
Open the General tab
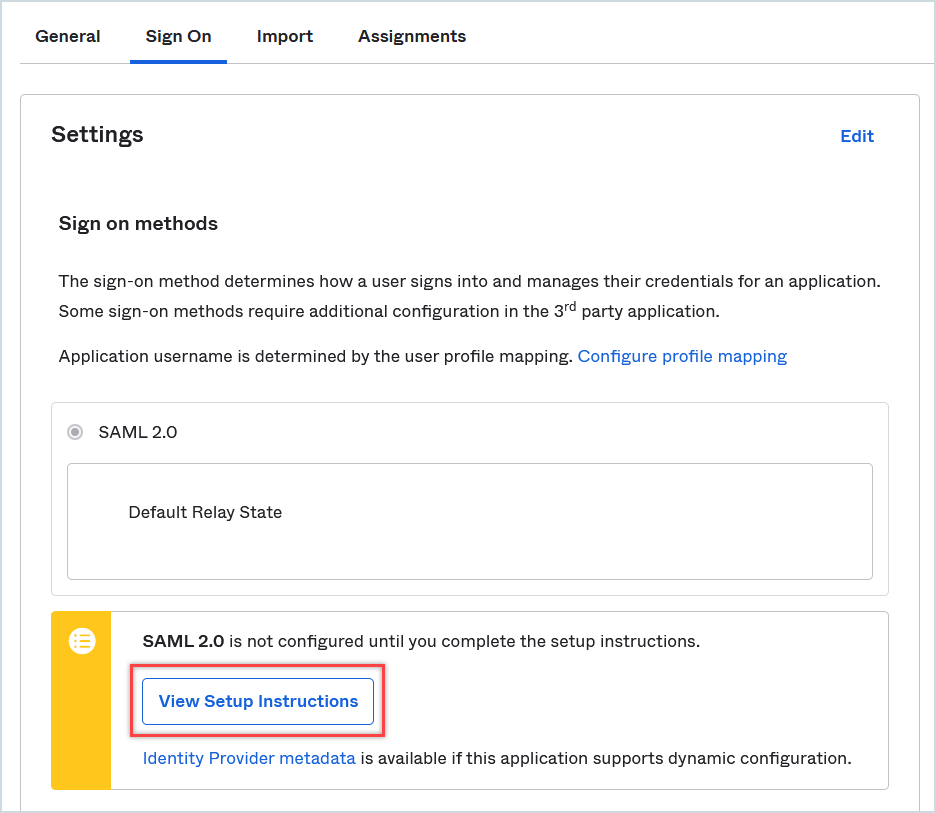pyautogui.click(x=68, y=36)
